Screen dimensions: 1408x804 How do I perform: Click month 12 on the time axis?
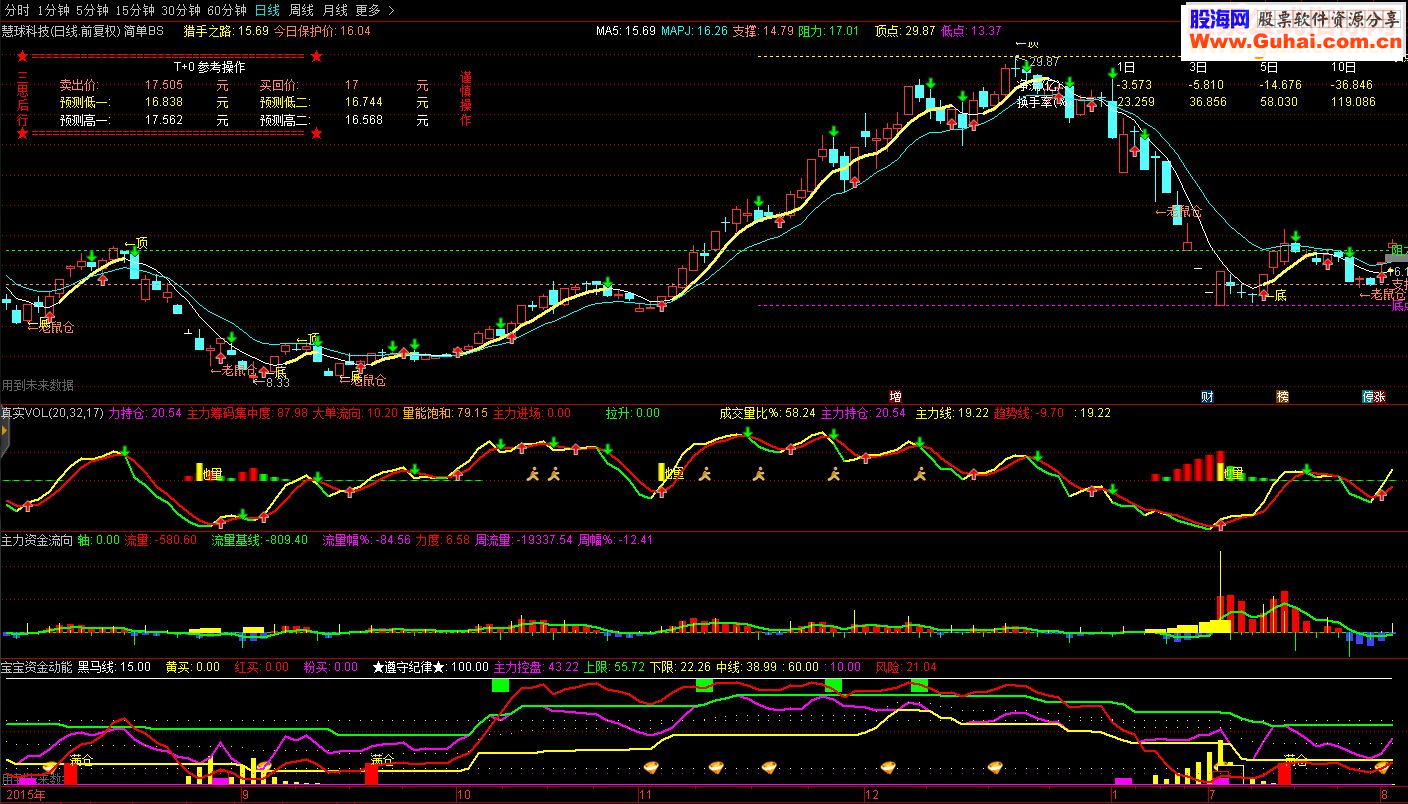pos(871,797)
